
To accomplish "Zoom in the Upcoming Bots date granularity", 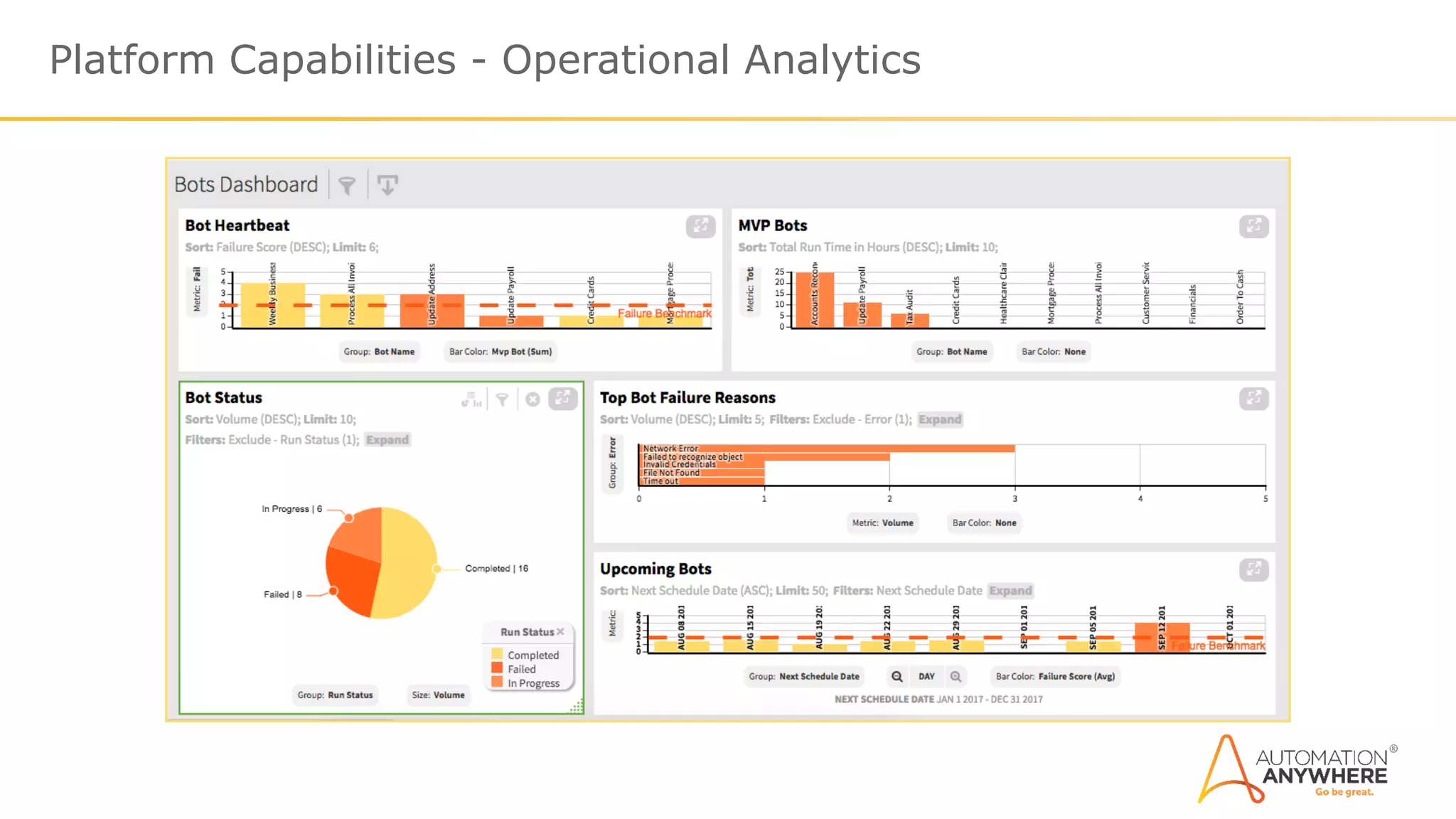I will (956, 677).
